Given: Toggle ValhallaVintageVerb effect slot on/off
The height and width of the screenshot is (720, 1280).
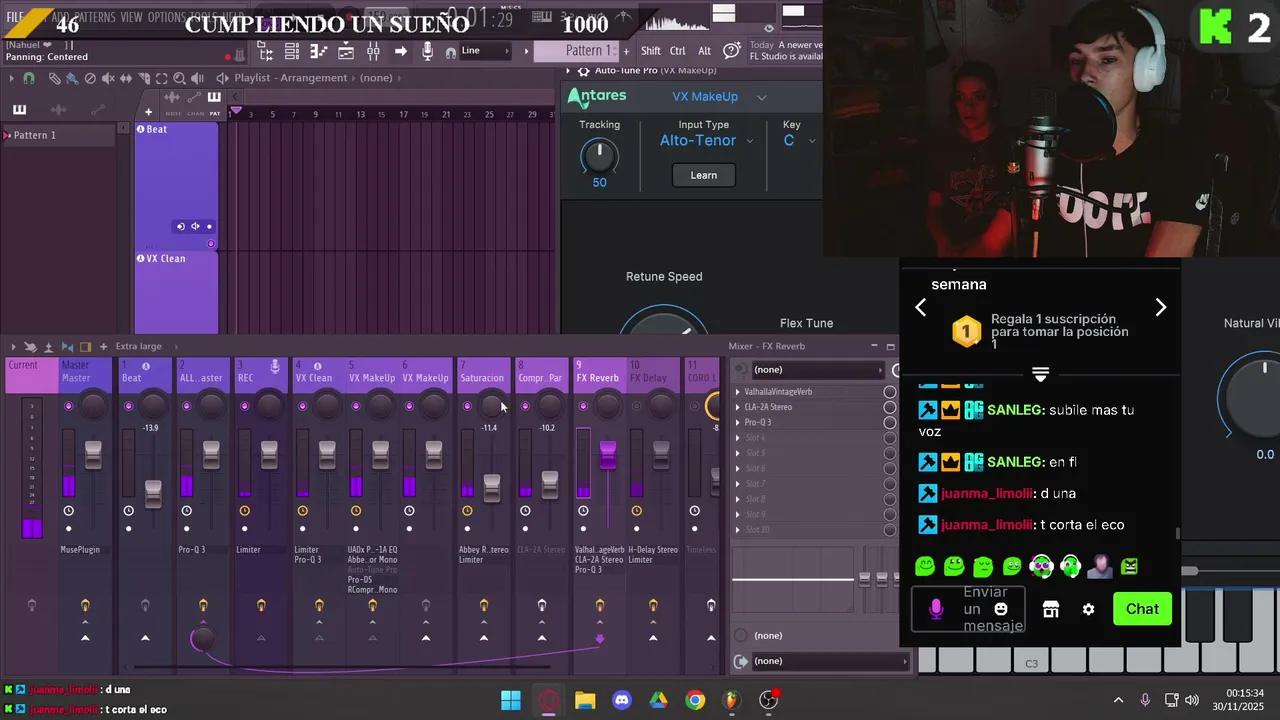Looking at the screenshot, I should click(x=889, y=392).
